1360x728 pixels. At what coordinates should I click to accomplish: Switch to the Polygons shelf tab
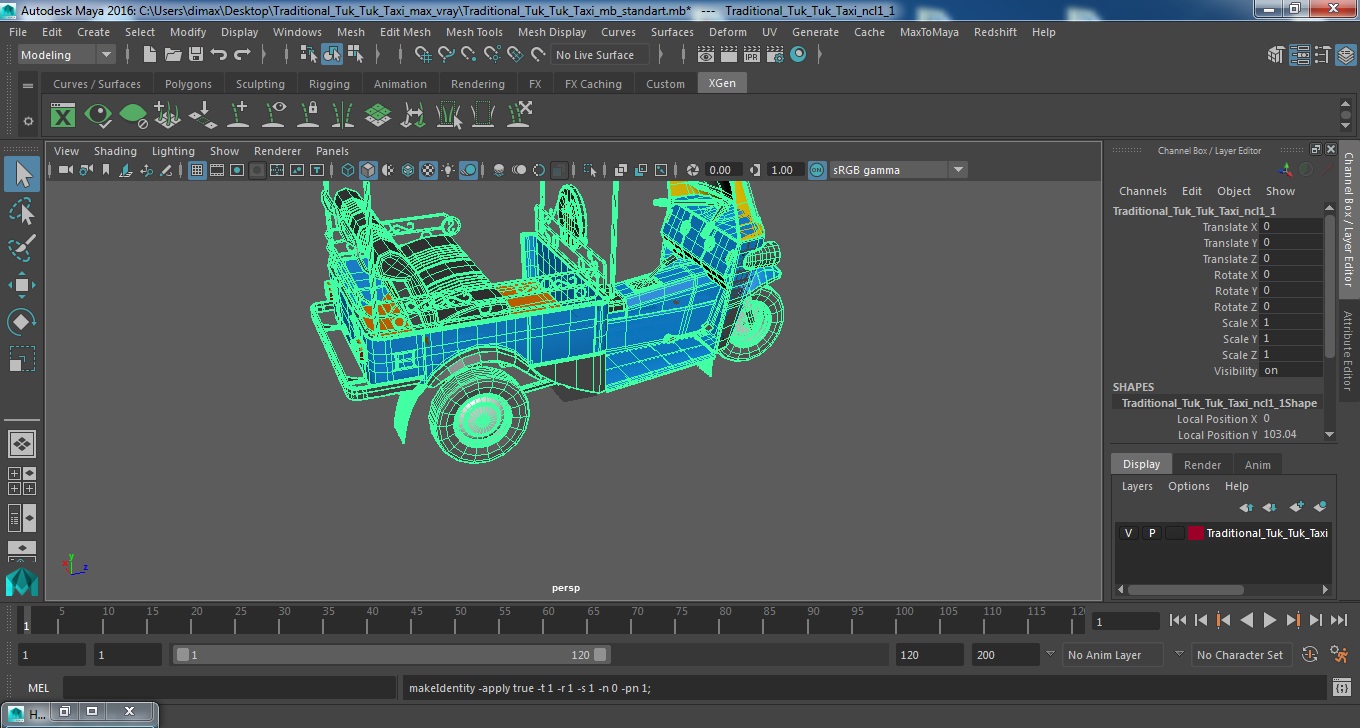pyautogui.click(x=188, y=84)
